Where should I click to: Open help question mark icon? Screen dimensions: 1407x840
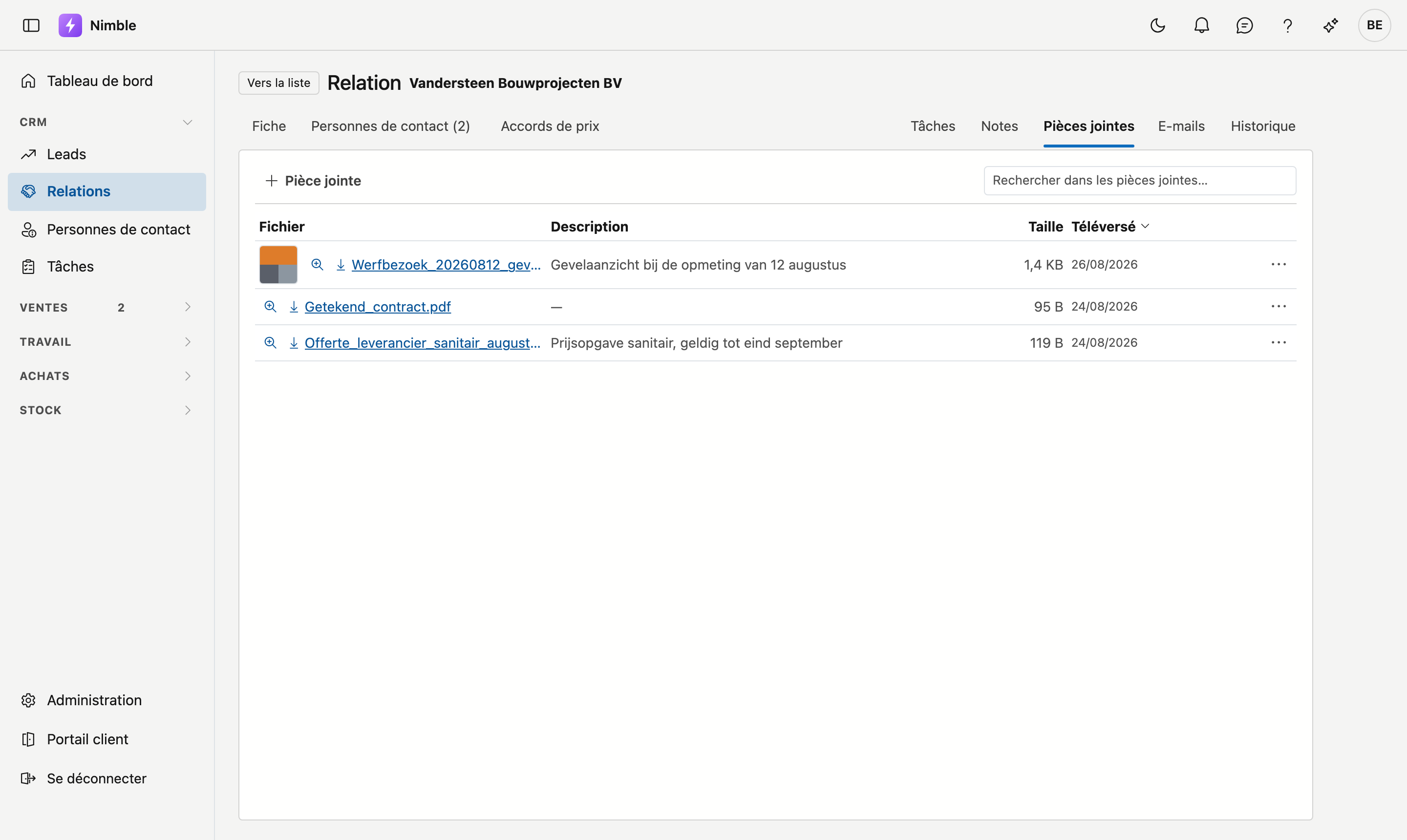coord(1287,25)
